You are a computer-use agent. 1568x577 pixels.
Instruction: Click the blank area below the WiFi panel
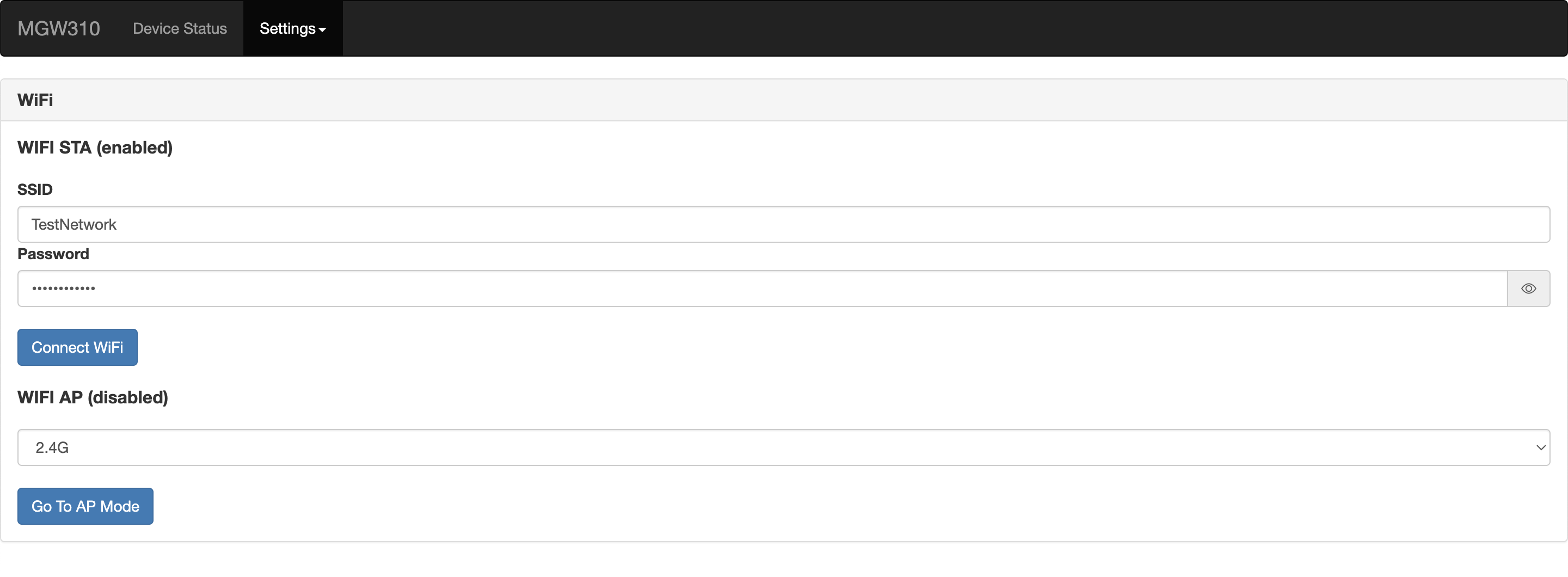pos(783,560)
